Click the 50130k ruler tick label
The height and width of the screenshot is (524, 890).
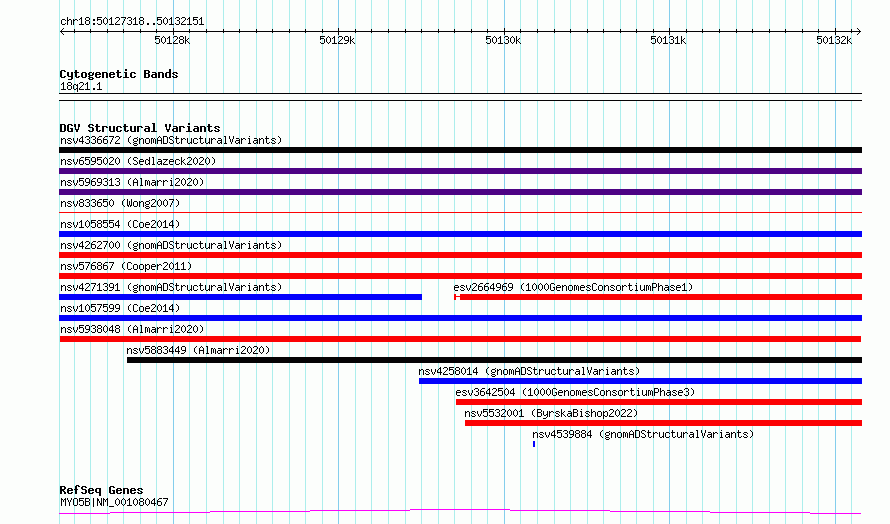(503, 40)
